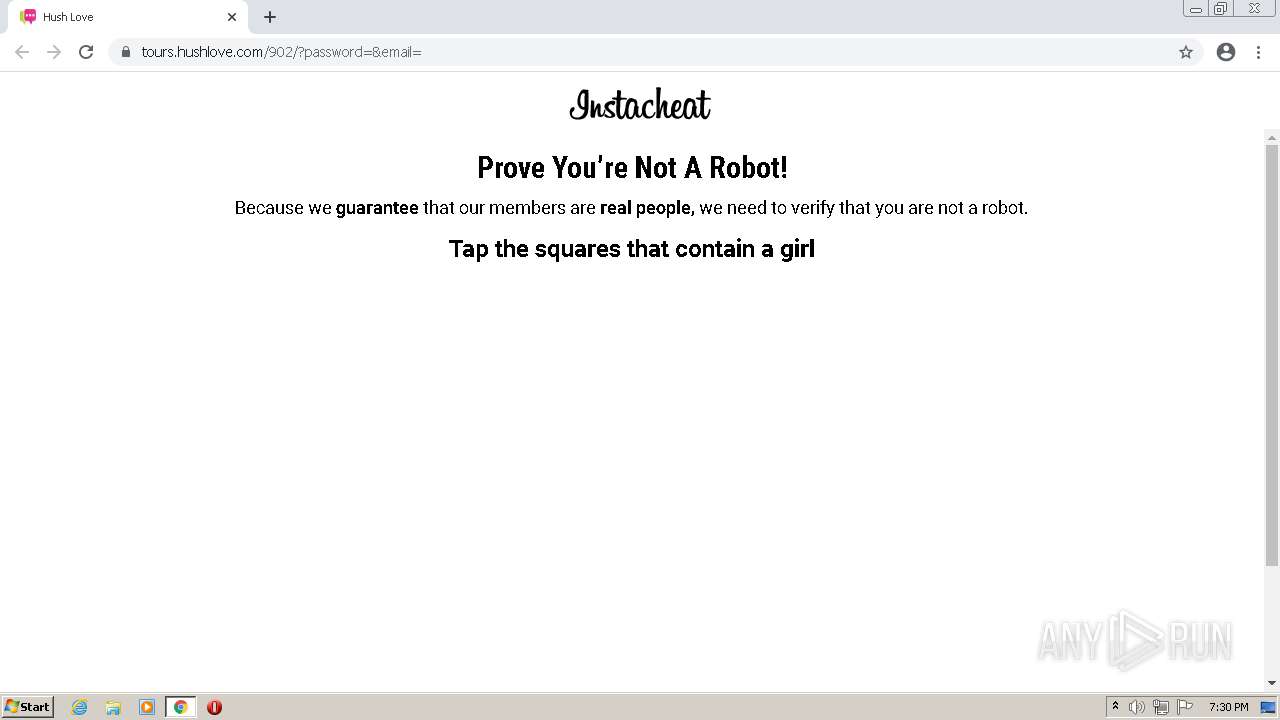Image resolution: width=1280 pixels, height=720 pixels.
Task: Open Windows Explorer folder in taskbar
Action: pyautogui.click(x=113, y=707)
